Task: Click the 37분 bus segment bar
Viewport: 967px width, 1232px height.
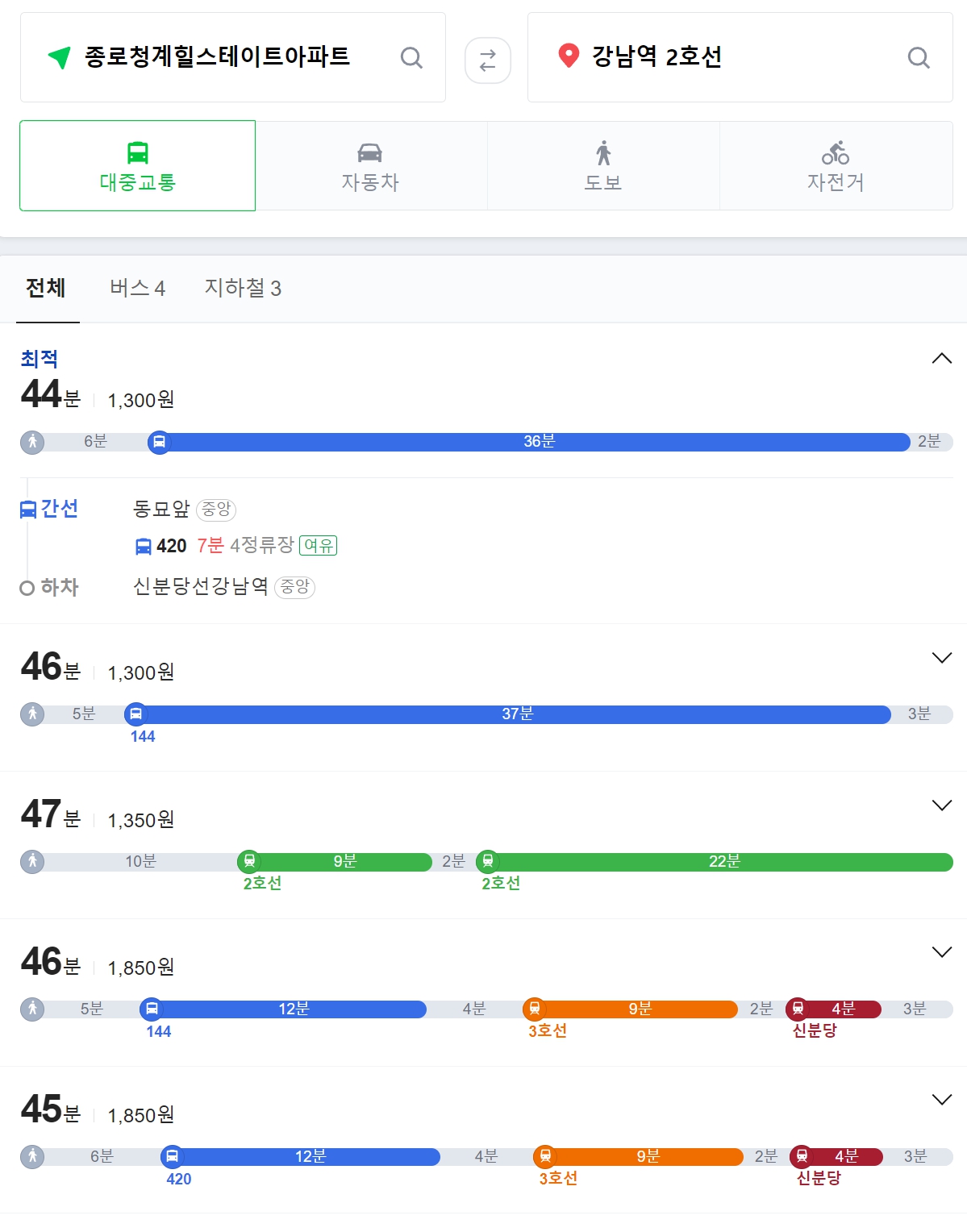Action: (x=517, y=714)
